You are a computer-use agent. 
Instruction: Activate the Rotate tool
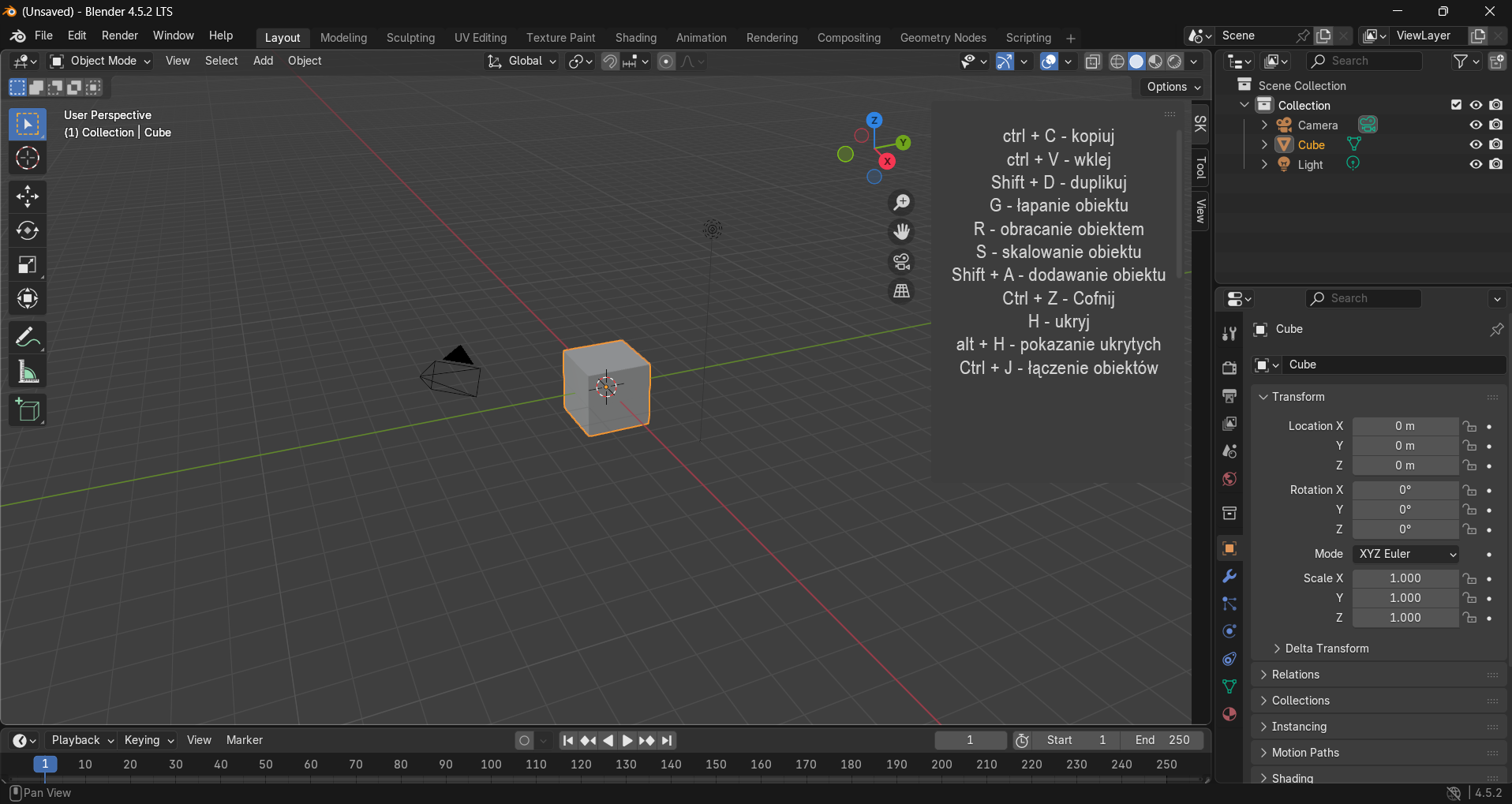coord(28,230)
